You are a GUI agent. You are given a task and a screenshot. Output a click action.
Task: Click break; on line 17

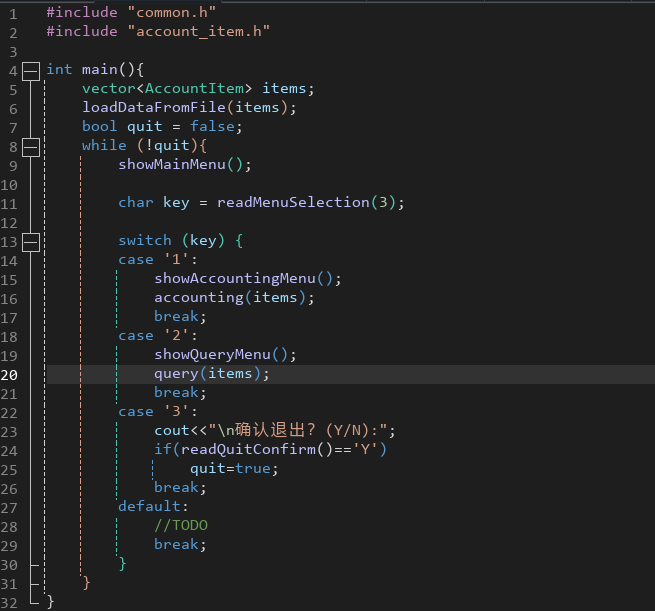[180, 317]
